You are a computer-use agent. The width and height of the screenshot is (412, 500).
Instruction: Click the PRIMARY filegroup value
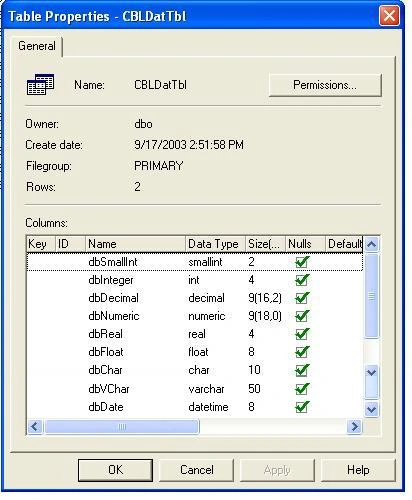159,166
